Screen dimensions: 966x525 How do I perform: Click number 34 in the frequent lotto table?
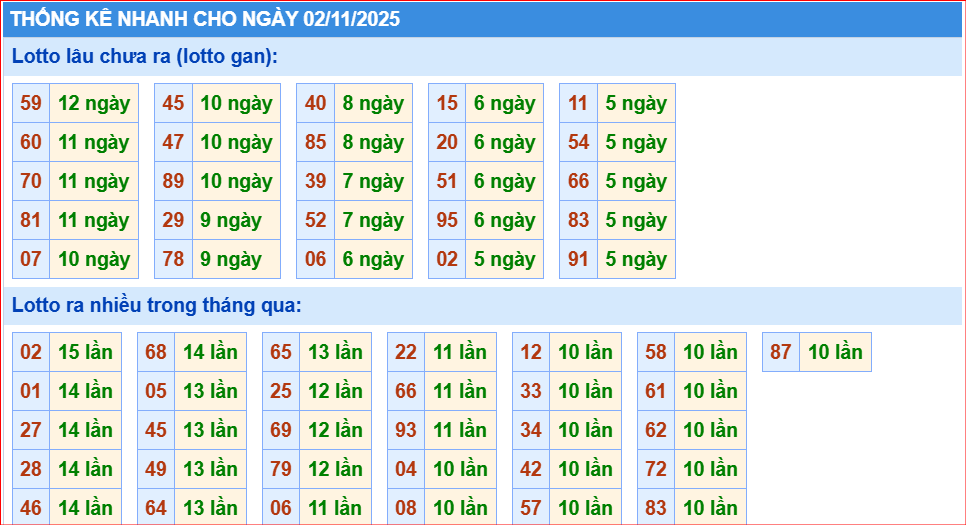pyautogui.click(x=531, y=429)
